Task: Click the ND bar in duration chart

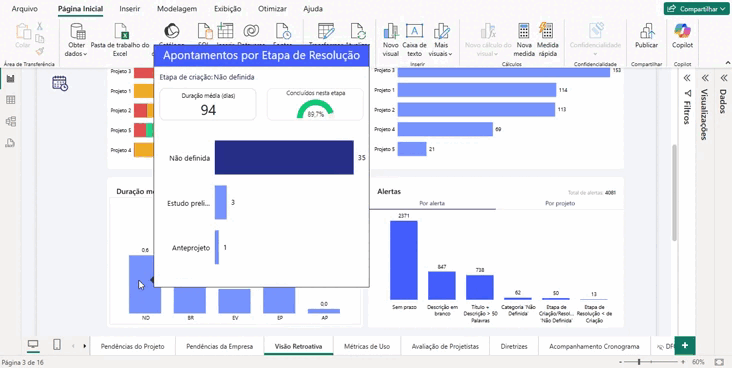Action: point(145,284)
